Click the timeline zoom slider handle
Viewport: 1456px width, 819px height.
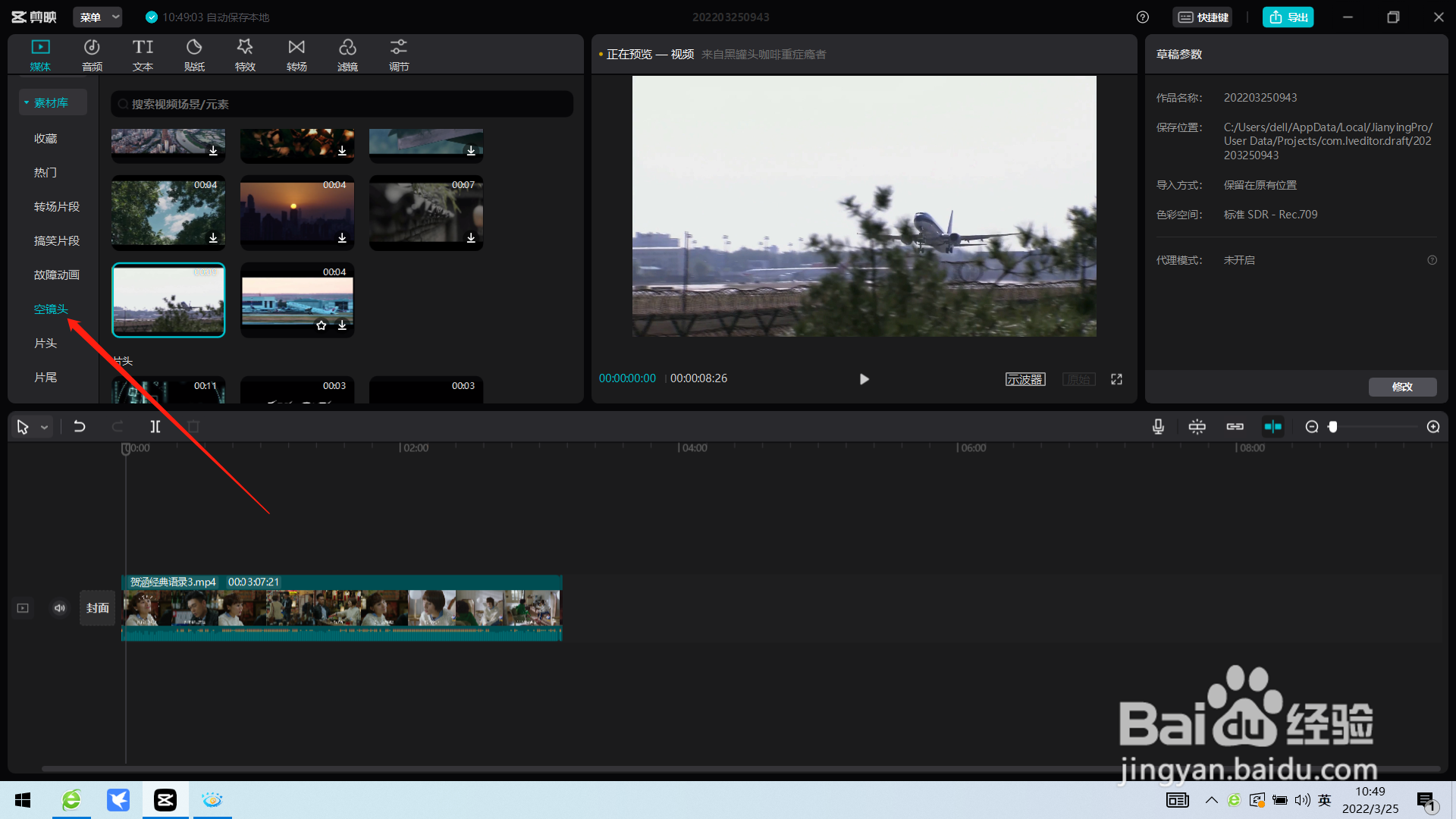click(x=1332, y=427)
